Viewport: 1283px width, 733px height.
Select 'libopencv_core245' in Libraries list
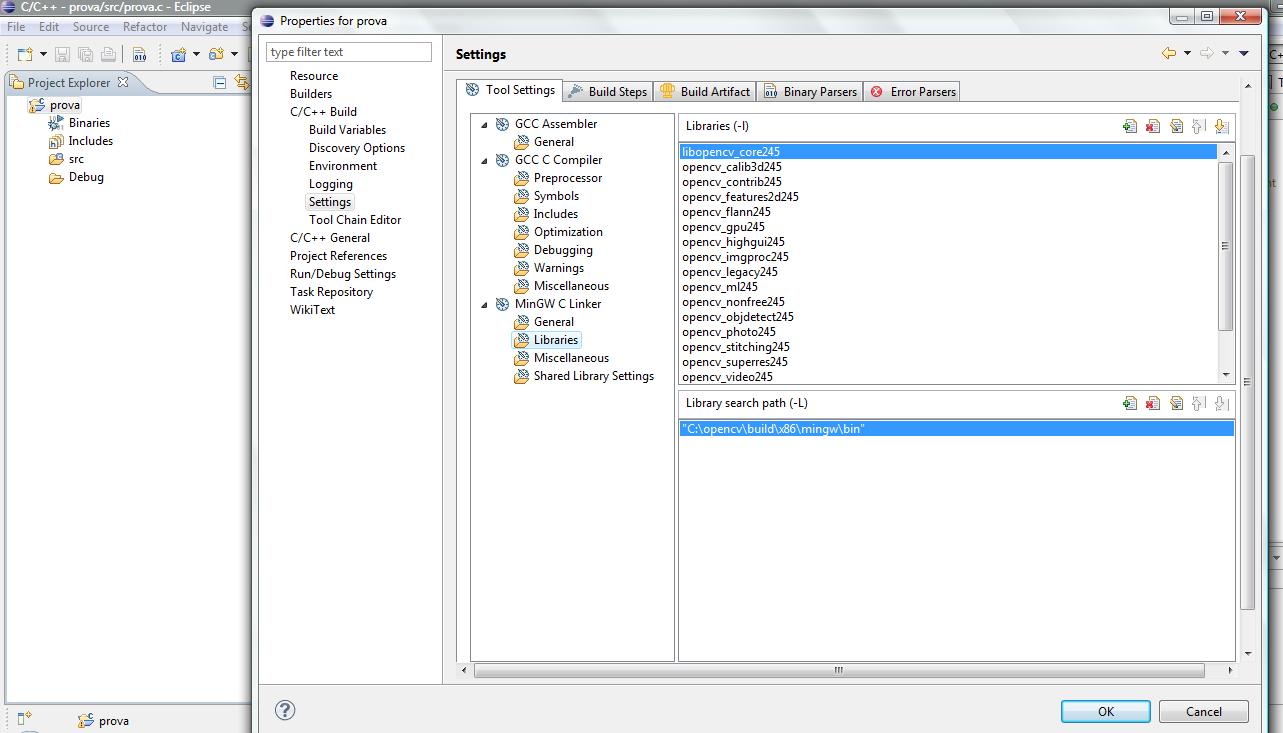tap(948, 152)
